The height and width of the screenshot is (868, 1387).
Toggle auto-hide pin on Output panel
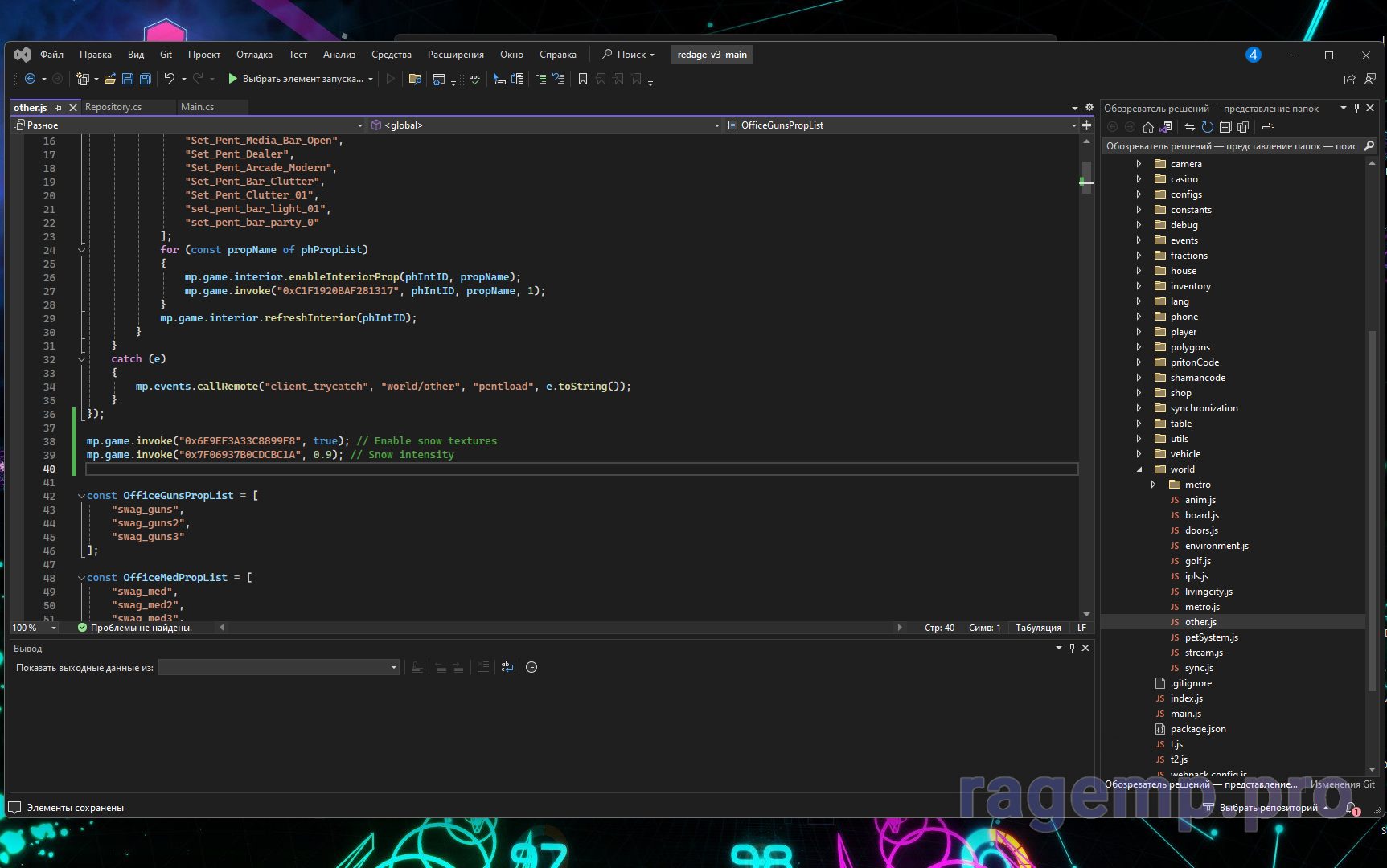pyautogui.click(x=1072, y=648)
